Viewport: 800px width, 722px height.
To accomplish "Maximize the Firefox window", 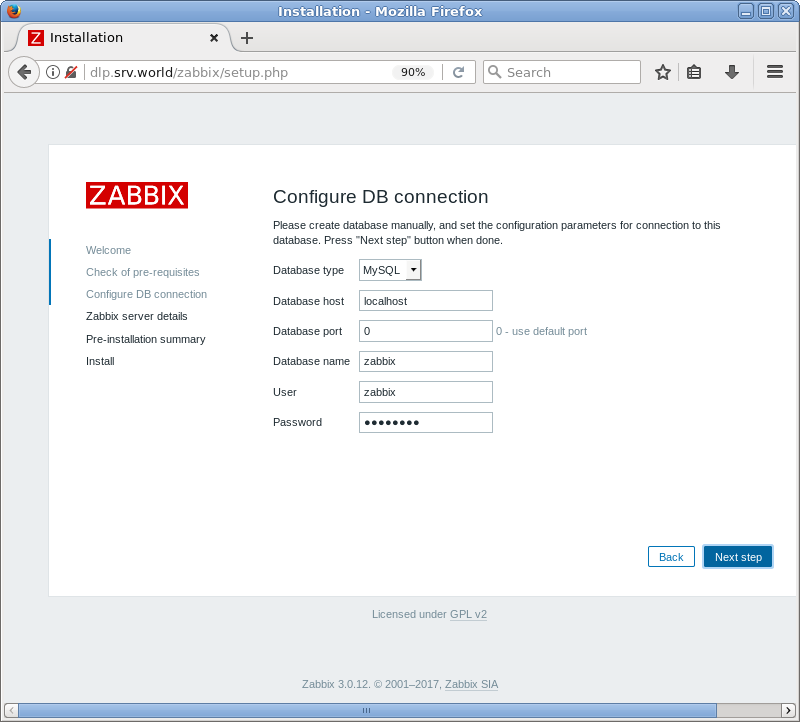I will click(x=766, y=11).
